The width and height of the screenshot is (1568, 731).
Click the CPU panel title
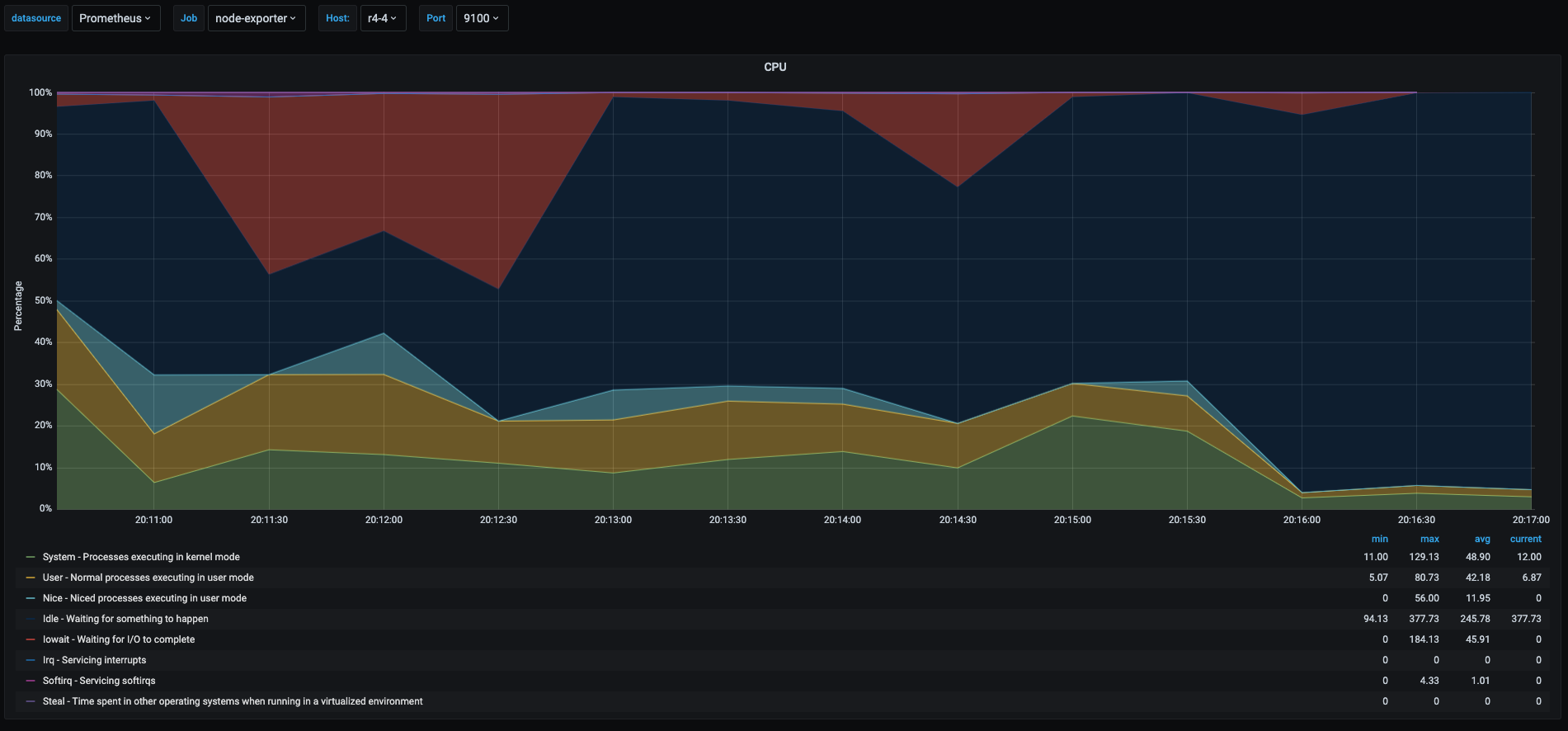[775, 67]
